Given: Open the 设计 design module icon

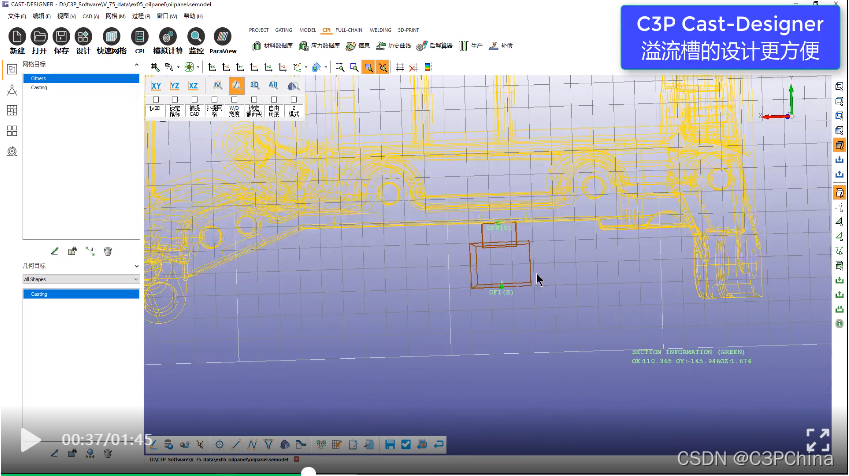Looking at the screenshot, I should [83, 37].
